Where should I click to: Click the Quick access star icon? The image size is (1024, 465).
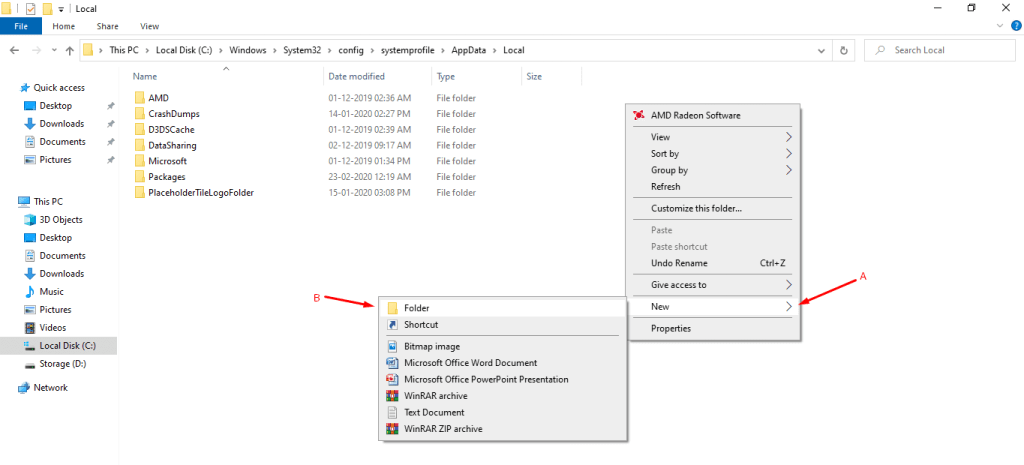[25, 88]
